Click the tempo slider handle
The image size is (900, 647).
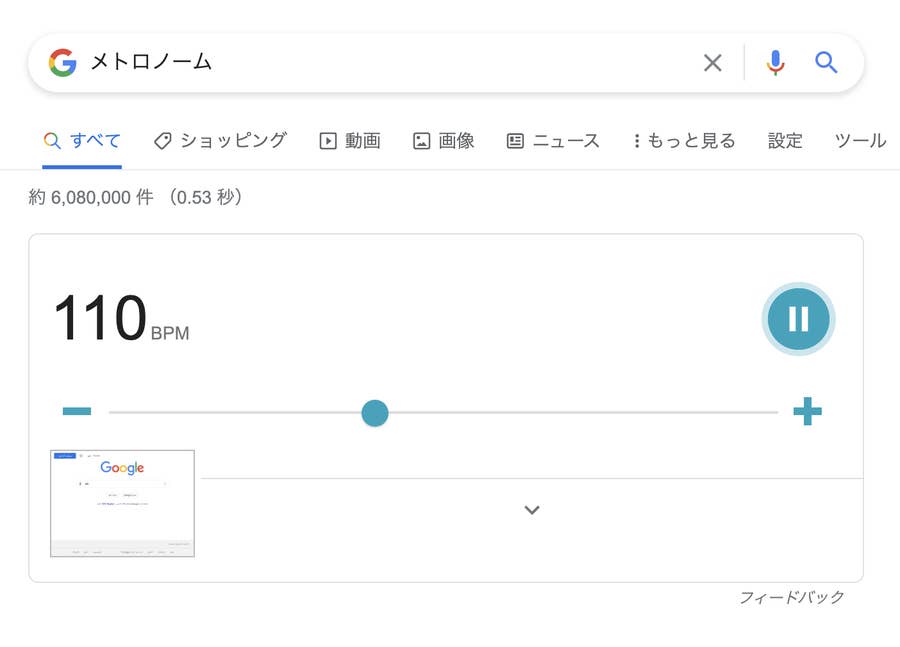(375, 412)
